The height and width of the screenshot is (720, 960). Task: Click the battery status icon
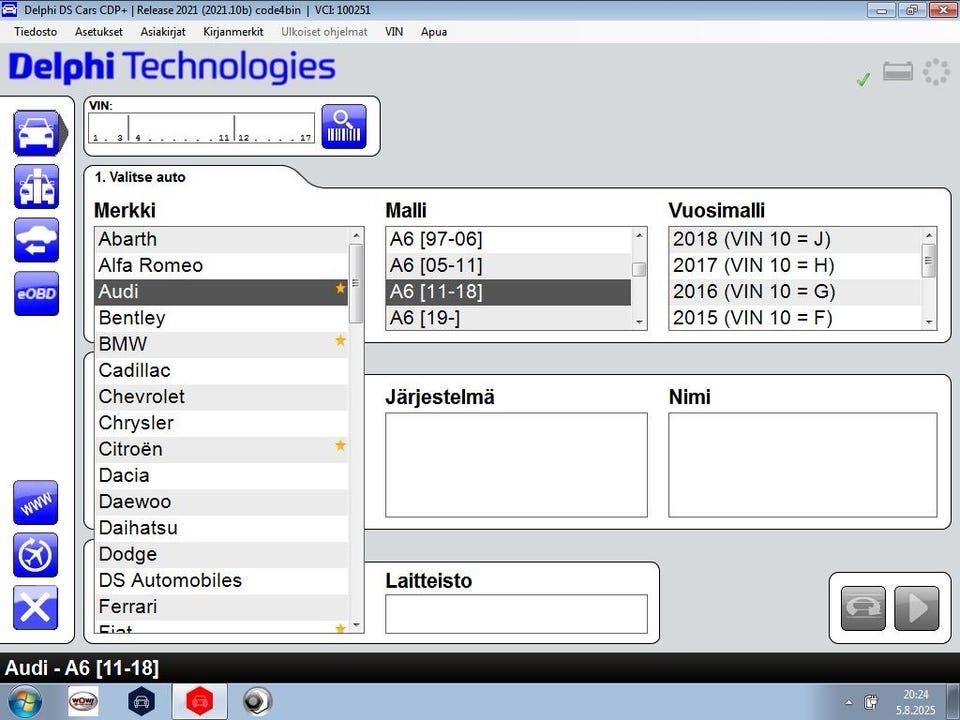pos(898,72)
